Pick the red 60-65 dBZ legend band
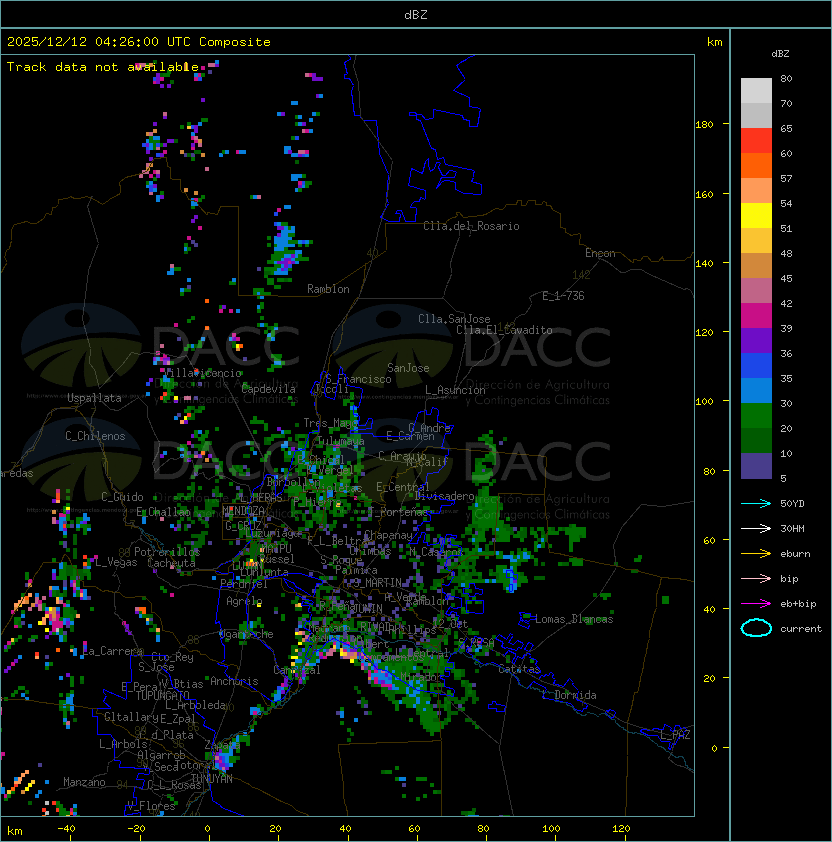The image size is (832, 842). (x=756, y=141)
